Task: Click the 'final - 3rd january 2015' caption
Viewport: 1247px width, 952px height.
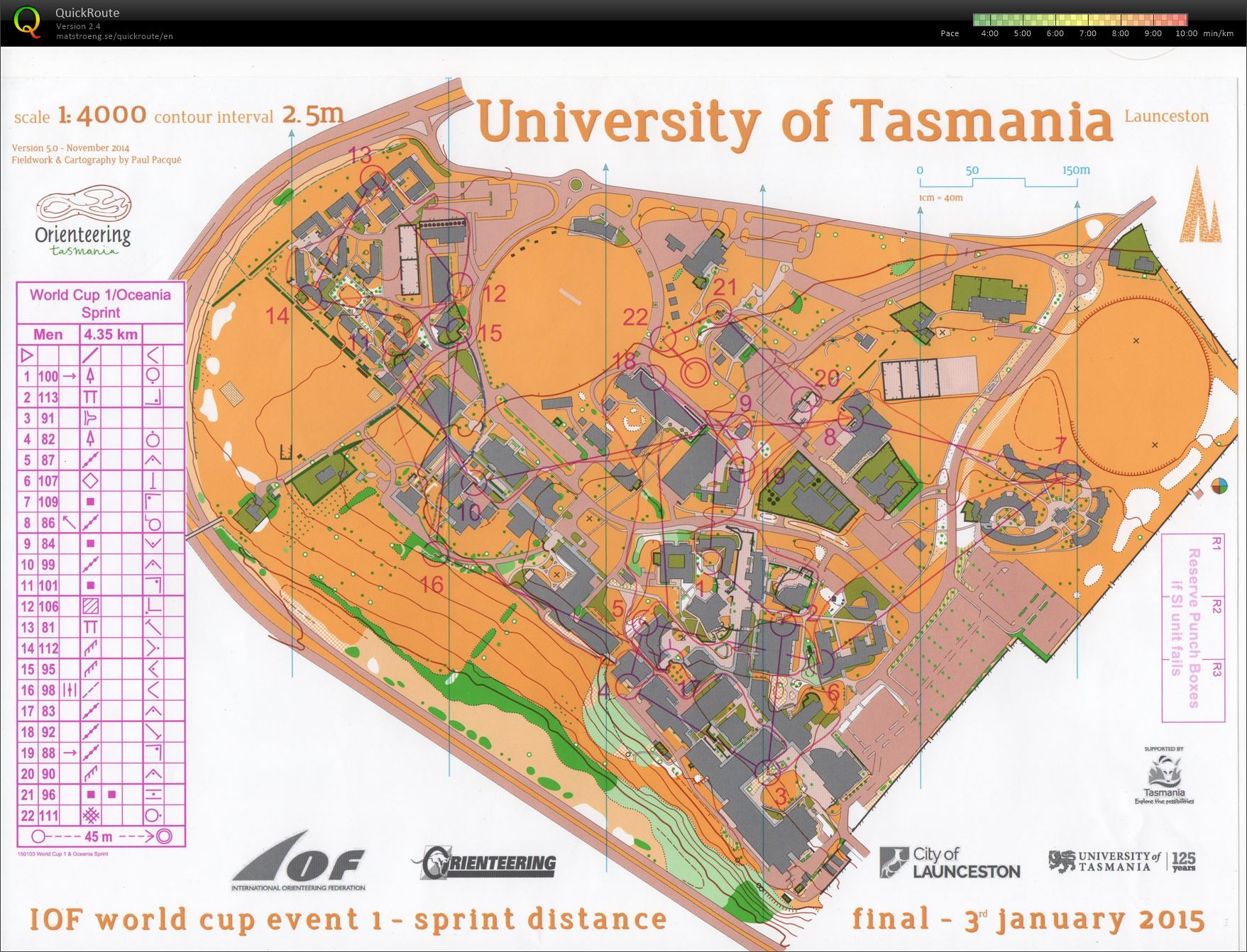Action: click(1028, 919)
